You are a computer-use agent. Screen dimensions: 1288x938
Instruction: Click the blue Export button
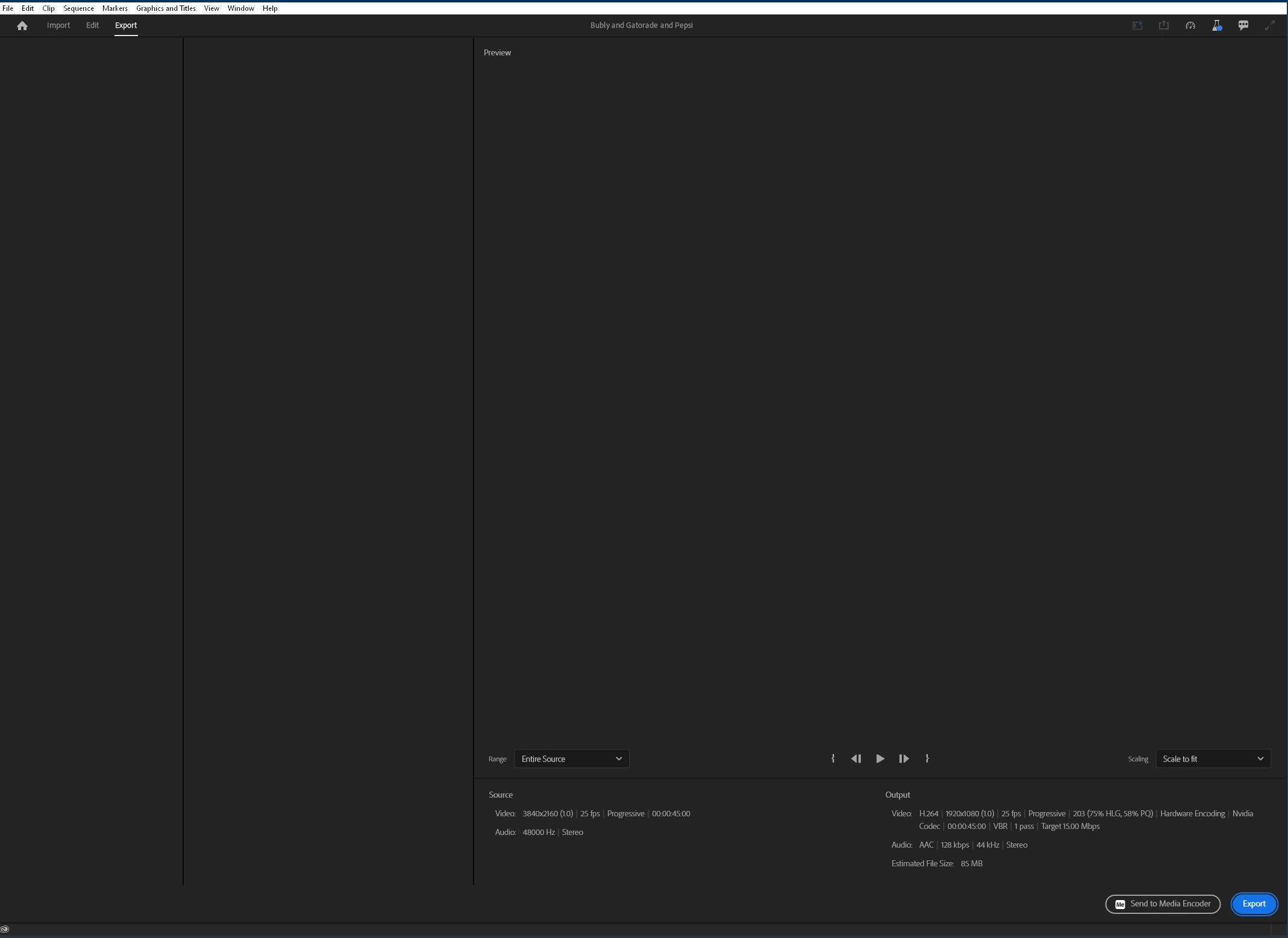tap(1253, 904)
